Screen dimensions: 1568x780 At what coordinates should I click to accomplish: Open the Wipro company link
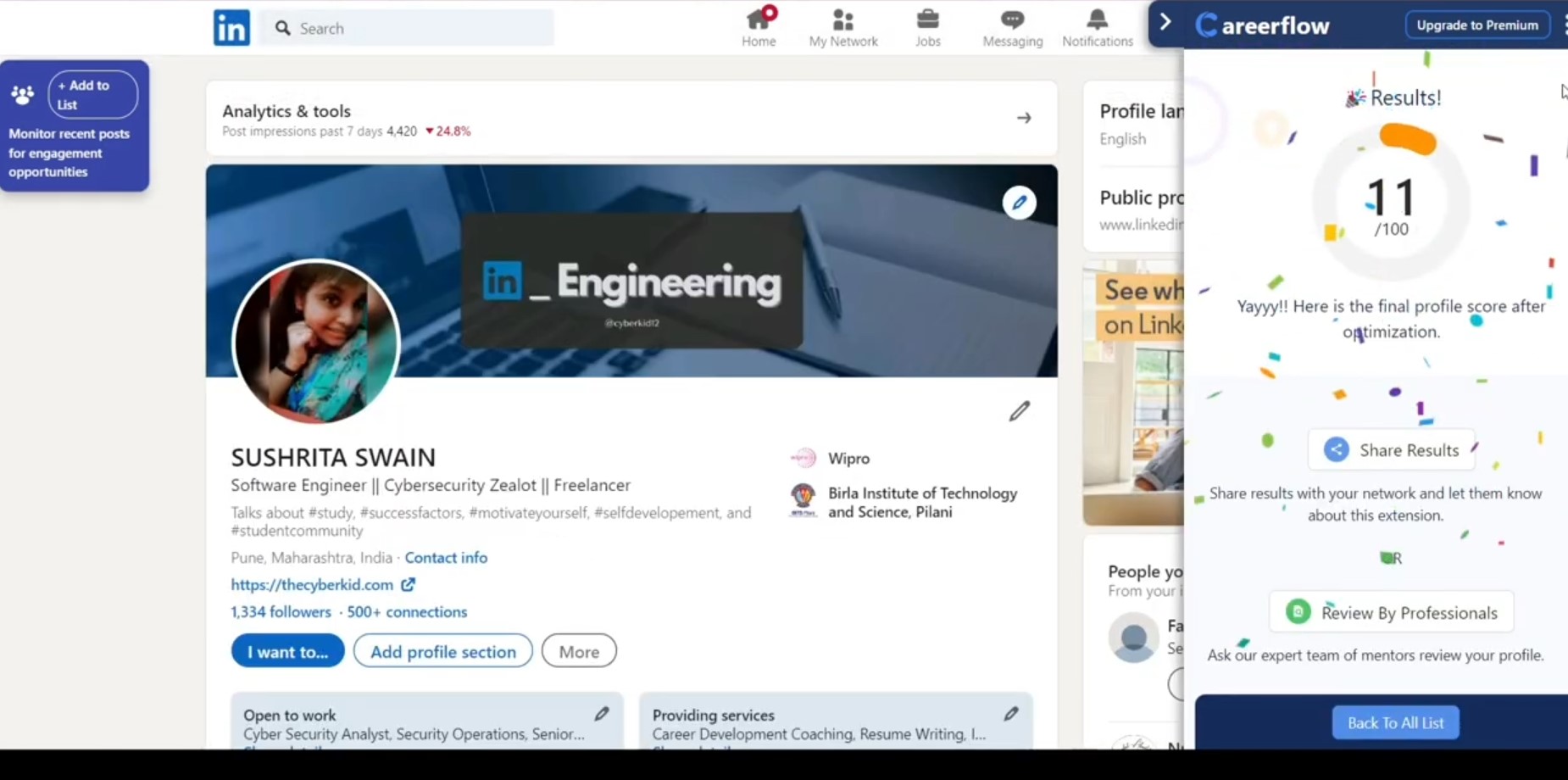pyautogui.click(x=848, y=458)
